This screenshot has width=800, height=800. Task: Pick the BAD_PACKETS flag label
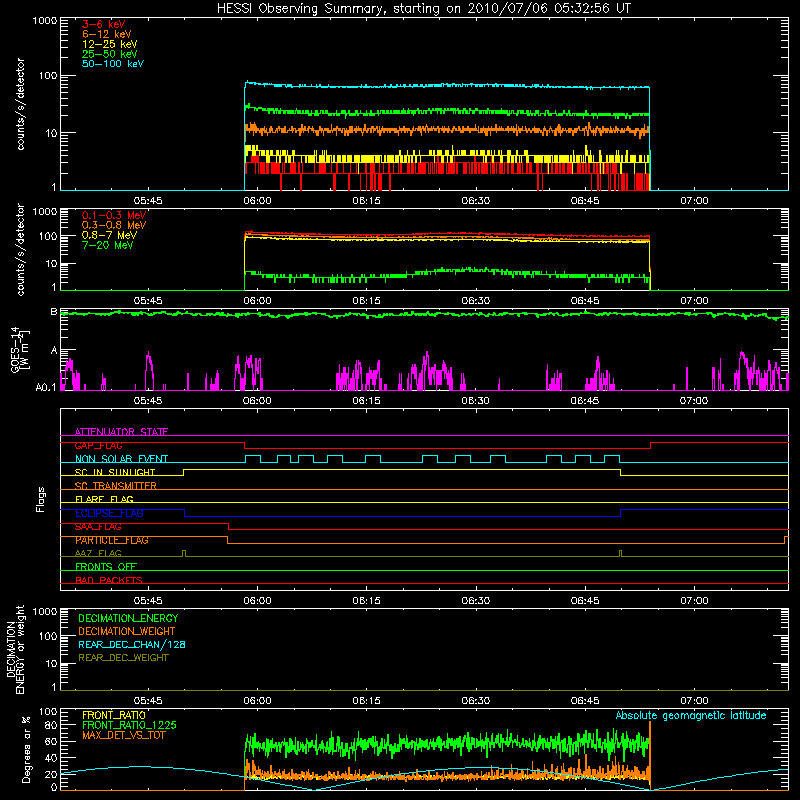pyautogui.click(x=109, y=580)
